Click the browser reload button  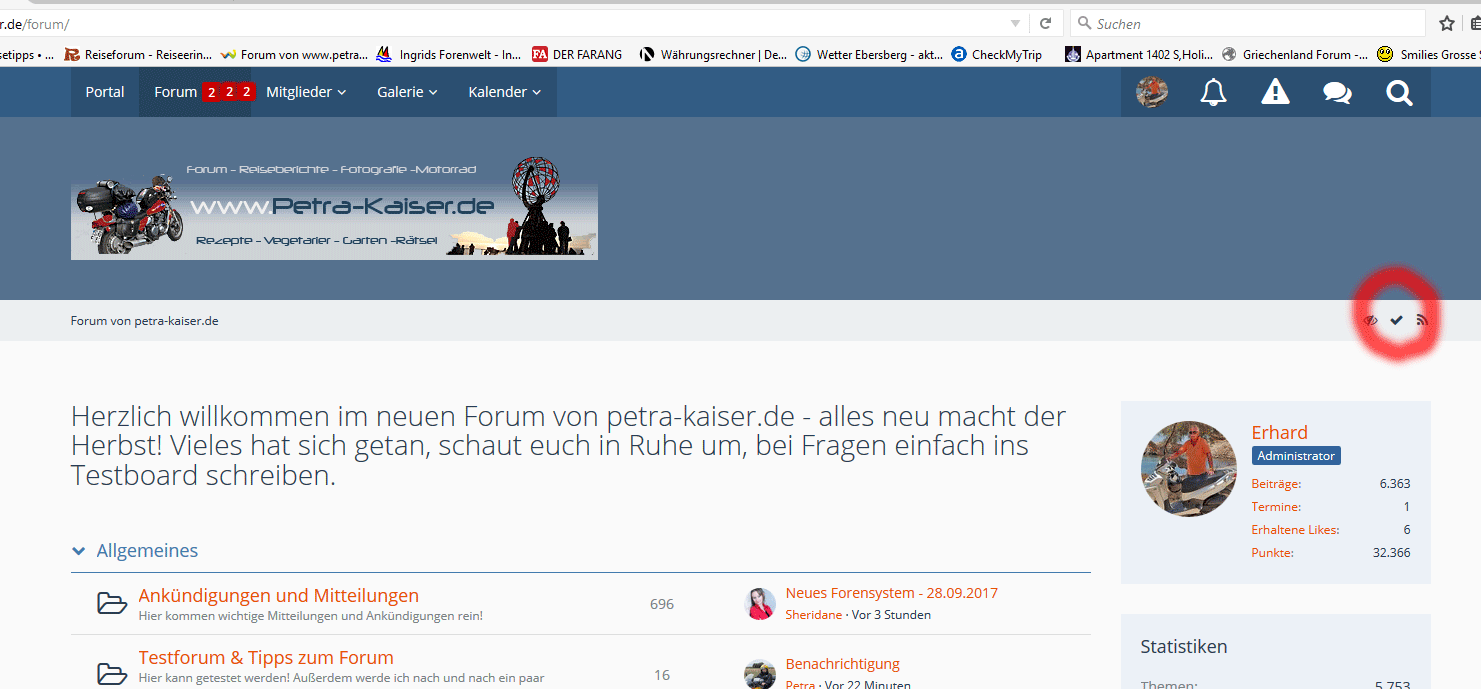click(x=1045, y=23)
